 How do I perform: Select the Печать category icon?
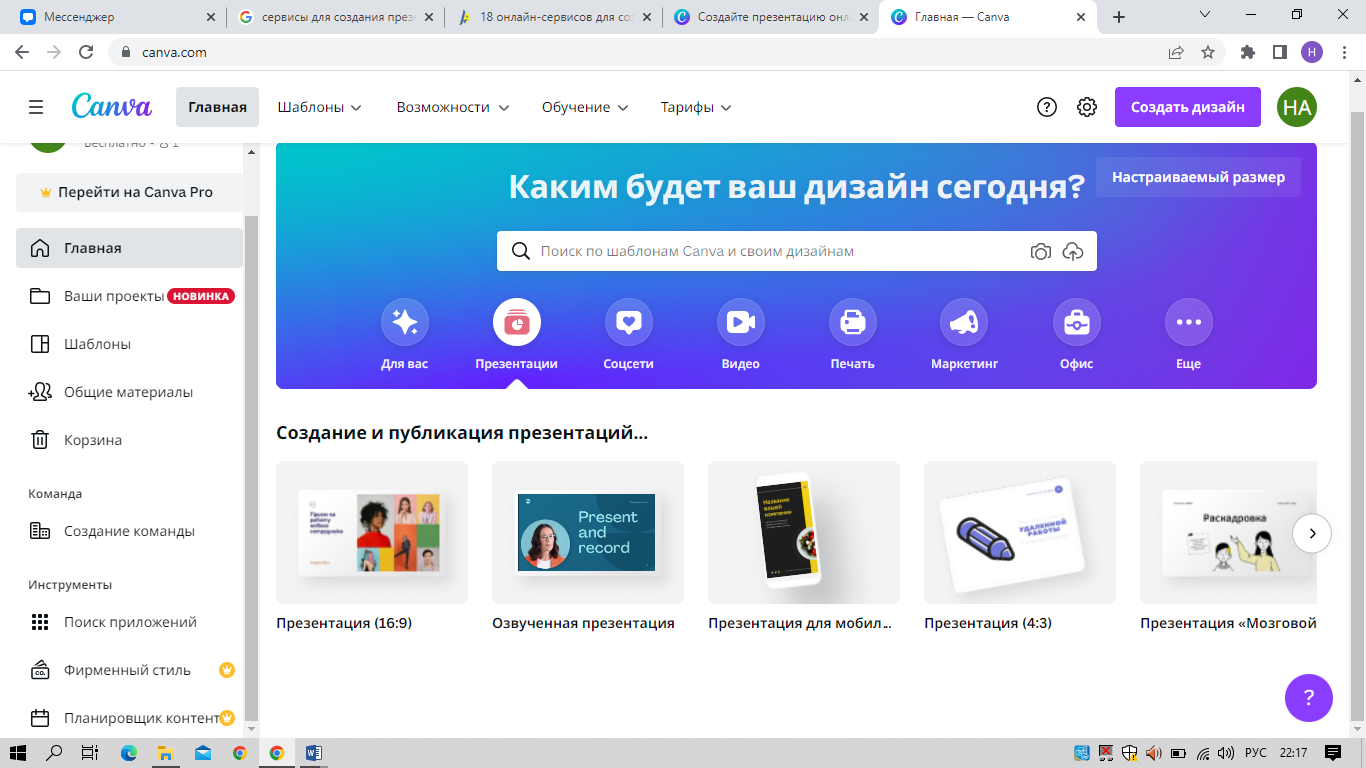click(853, 322)
